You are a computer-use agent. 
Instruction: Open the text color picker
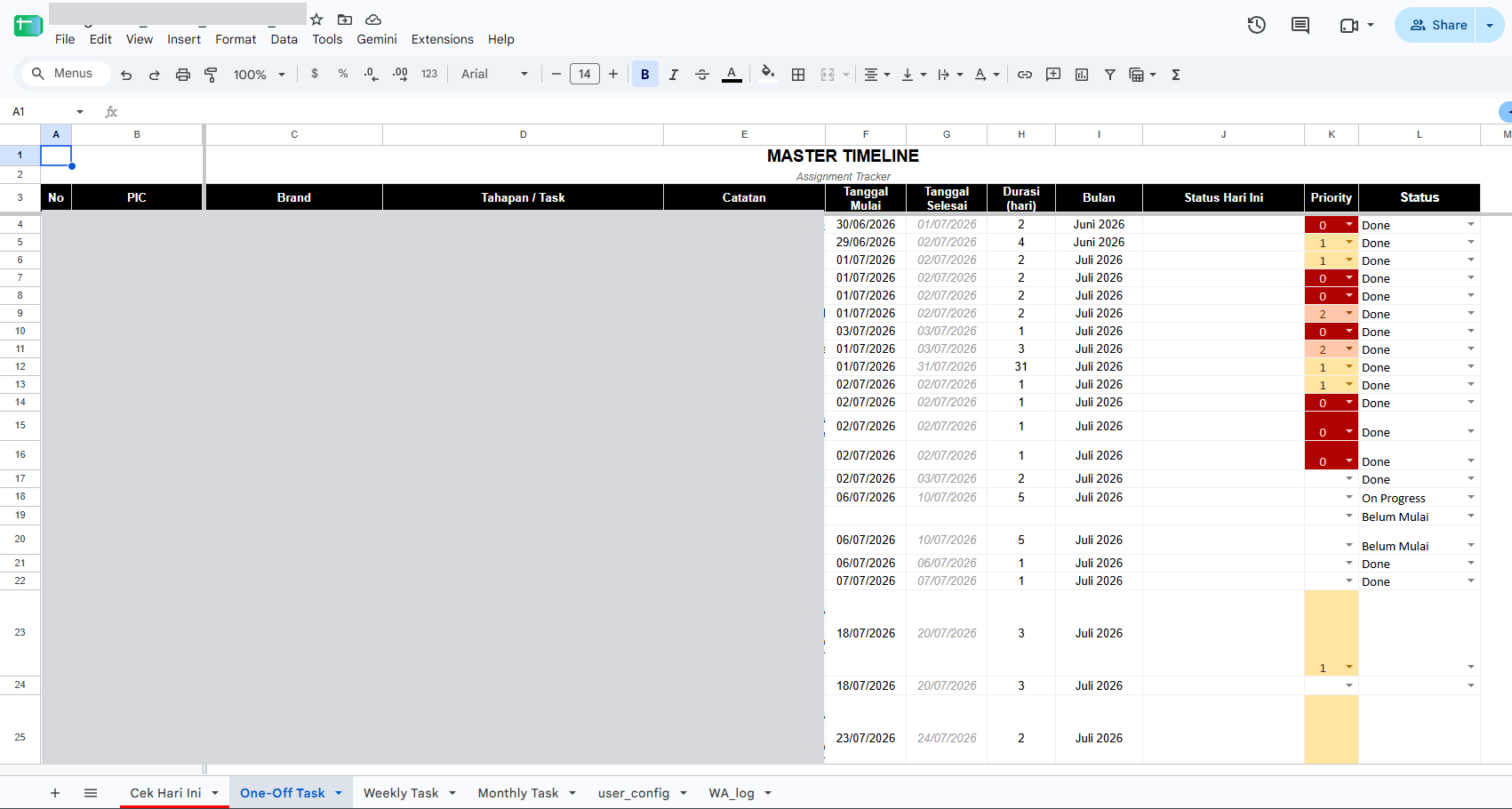coord(732,75)
